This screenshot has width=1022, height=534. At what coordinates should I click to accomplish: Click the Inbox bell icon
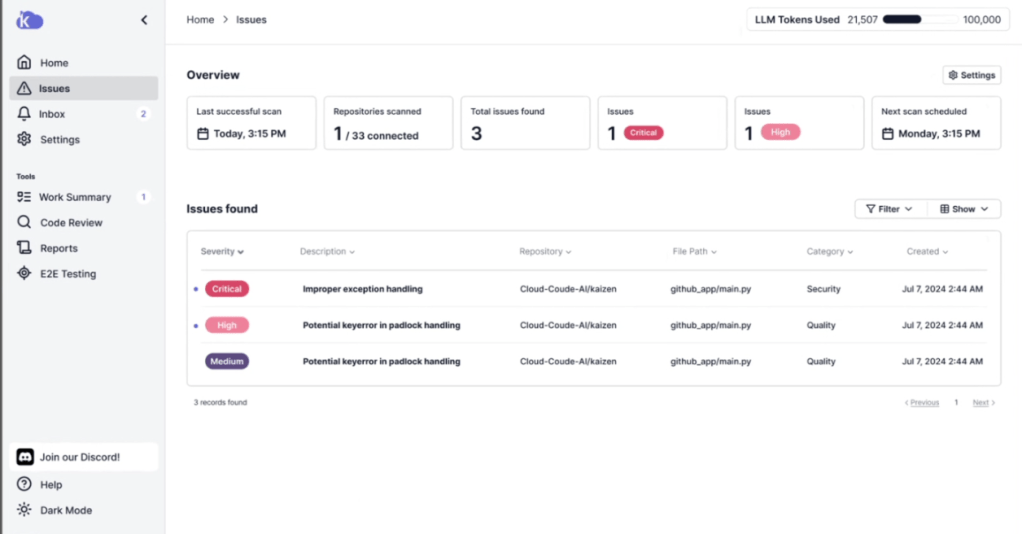25,114
